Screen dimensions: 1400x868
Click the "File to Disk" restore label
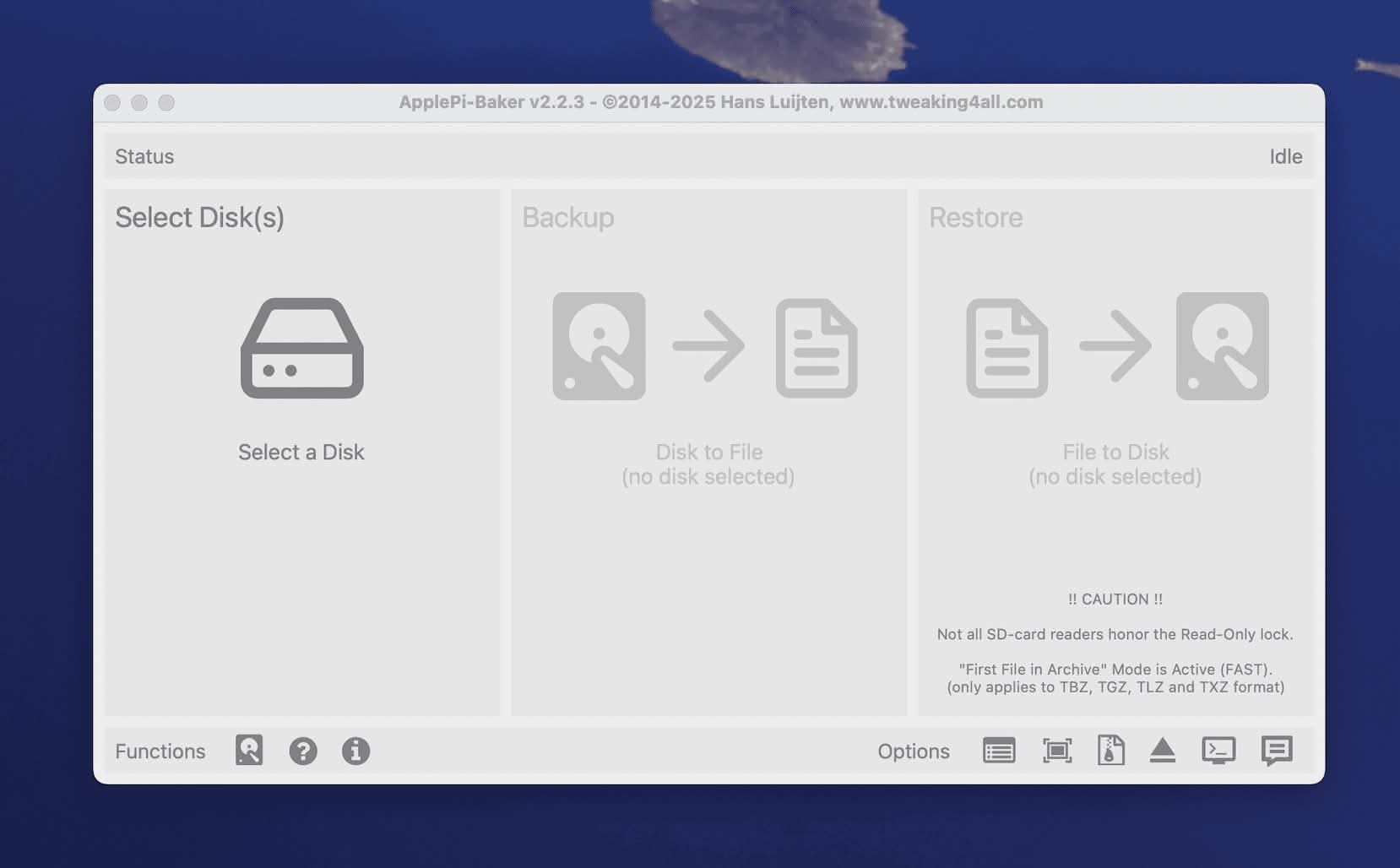pyautogui.click(x=1115, y=452)
